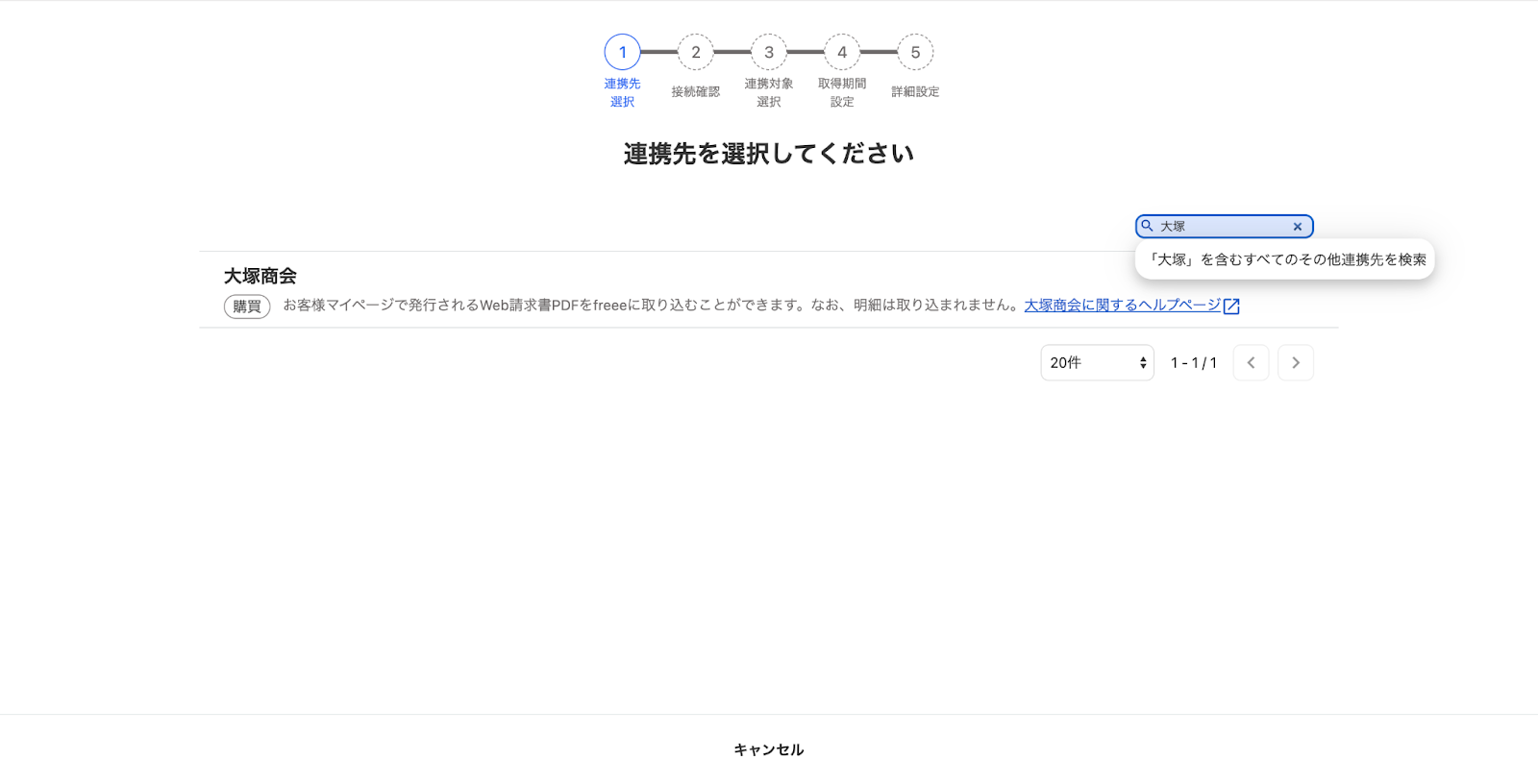Click the 大塚商会 description text about Web請求書PDF

click(651, 306)
